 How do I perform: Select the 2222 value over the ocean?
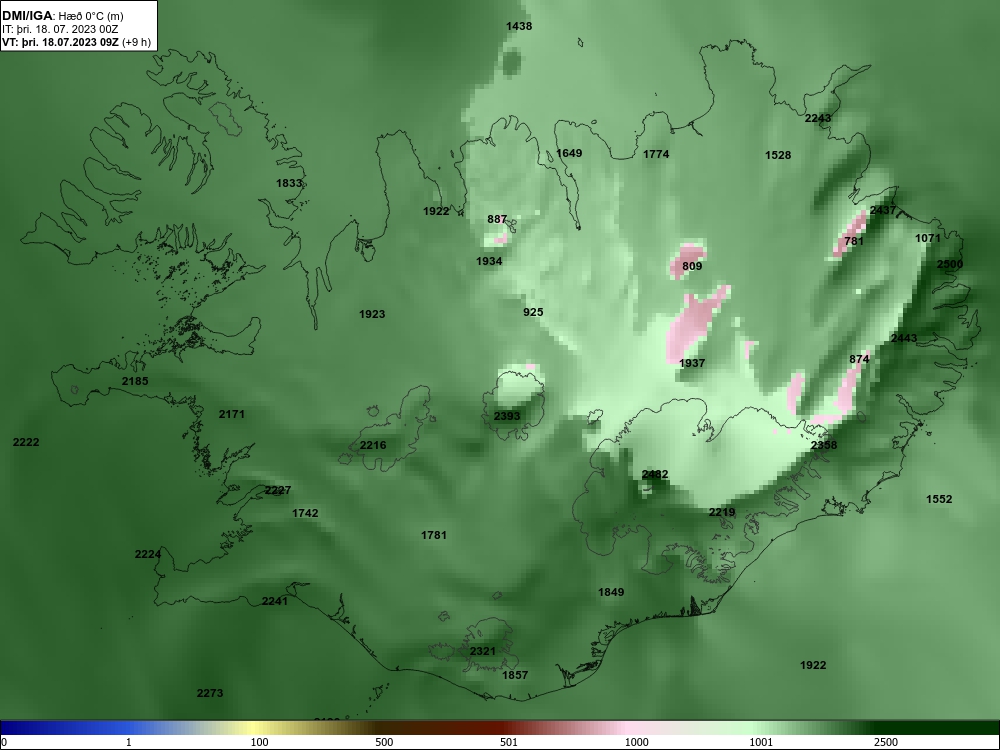click(26, 442)
